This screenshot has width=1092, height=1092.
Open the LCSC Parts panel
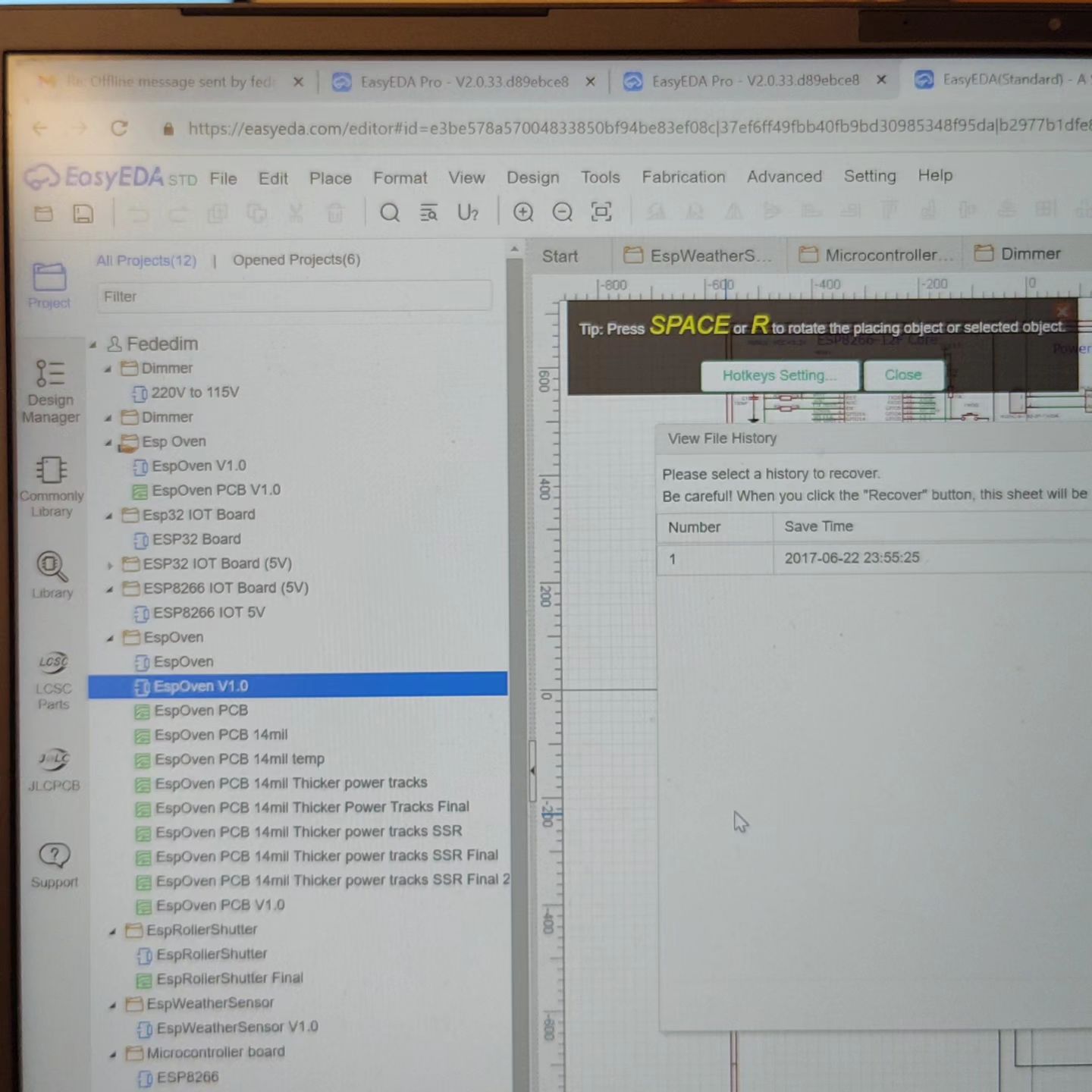(53, 680)
